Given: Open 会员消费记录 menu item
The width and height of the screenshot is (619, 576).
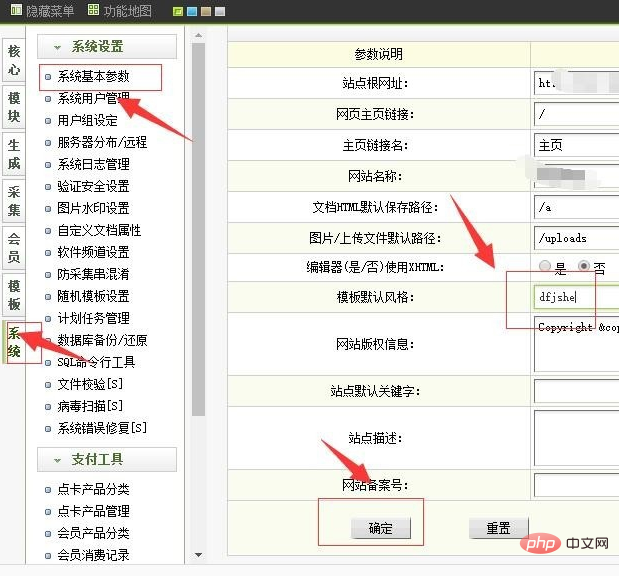Looking at the screenshot, I should [x=93, y=555].
